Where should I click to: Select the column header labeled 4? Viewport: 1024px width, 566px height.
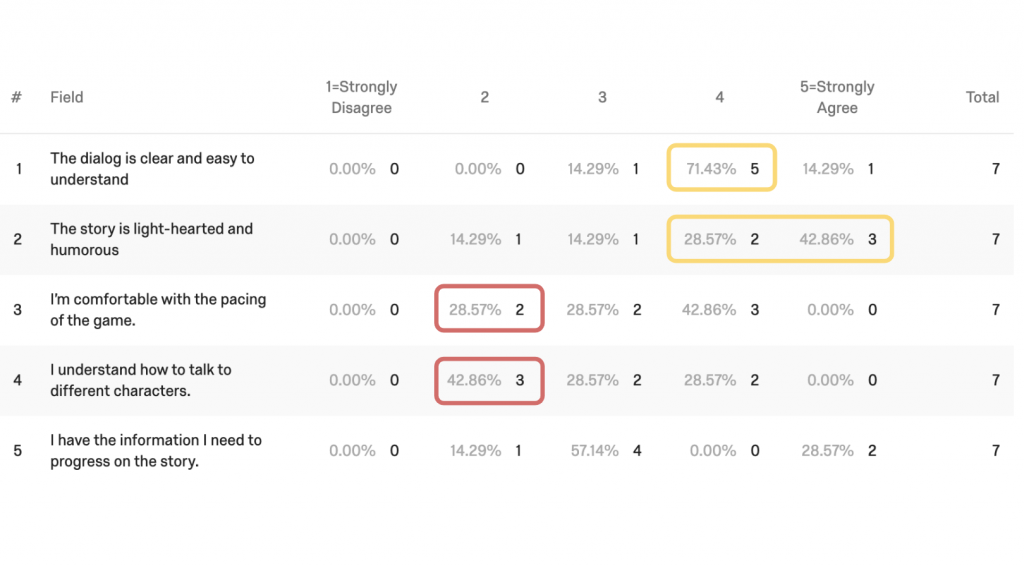719,97
